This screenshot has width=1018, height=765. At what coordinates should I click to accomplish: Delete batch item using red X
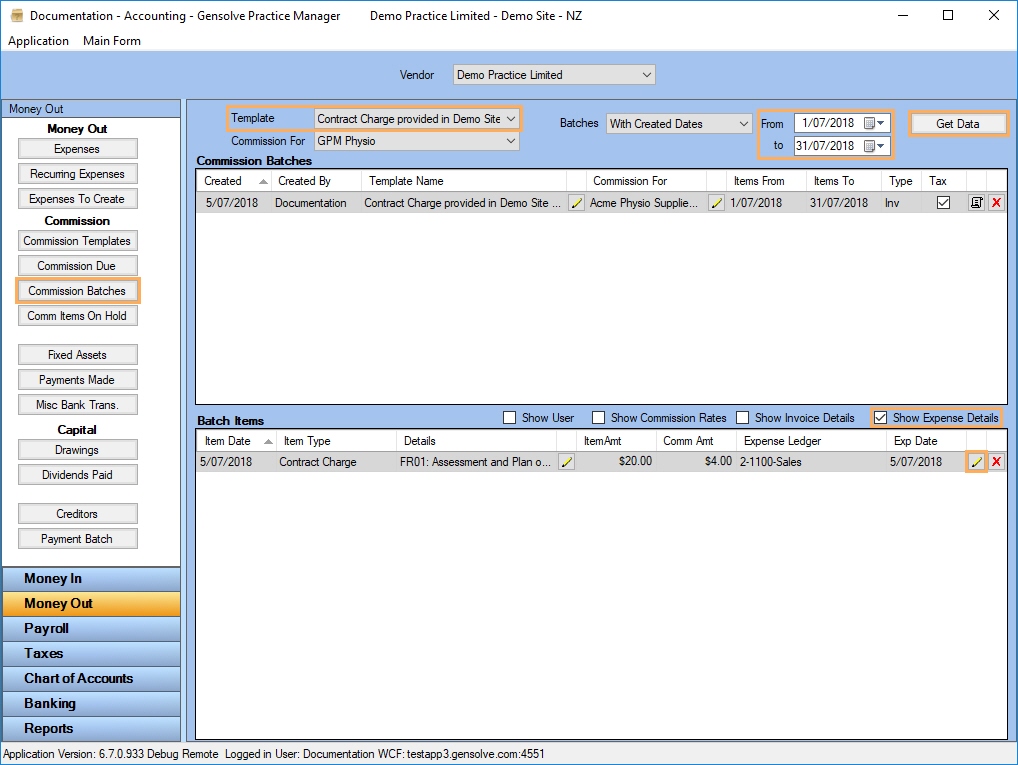[x=996, y=462]
